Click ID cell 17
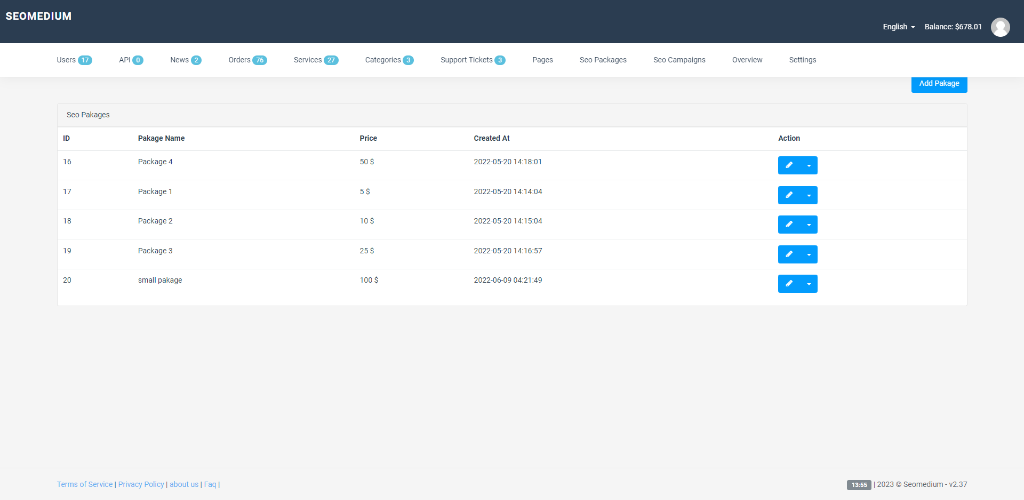This screenshot has height=500, width=1024. (67, 191)
